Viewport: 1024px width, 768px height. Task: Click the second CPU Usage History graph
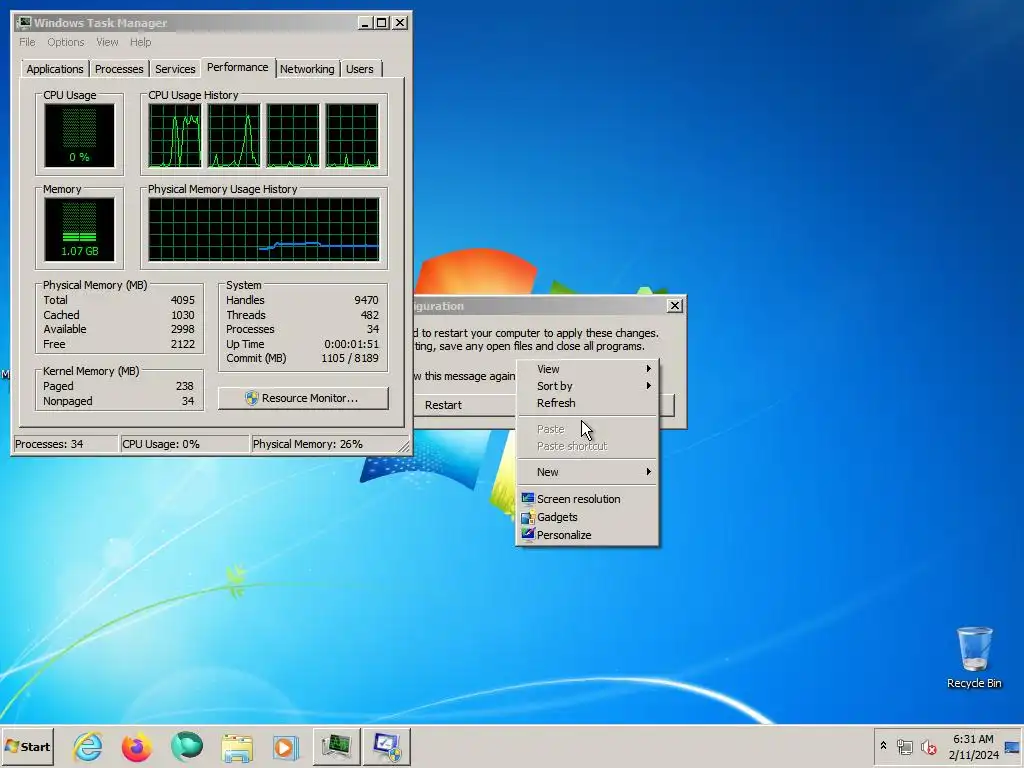[x=234, y=135]
